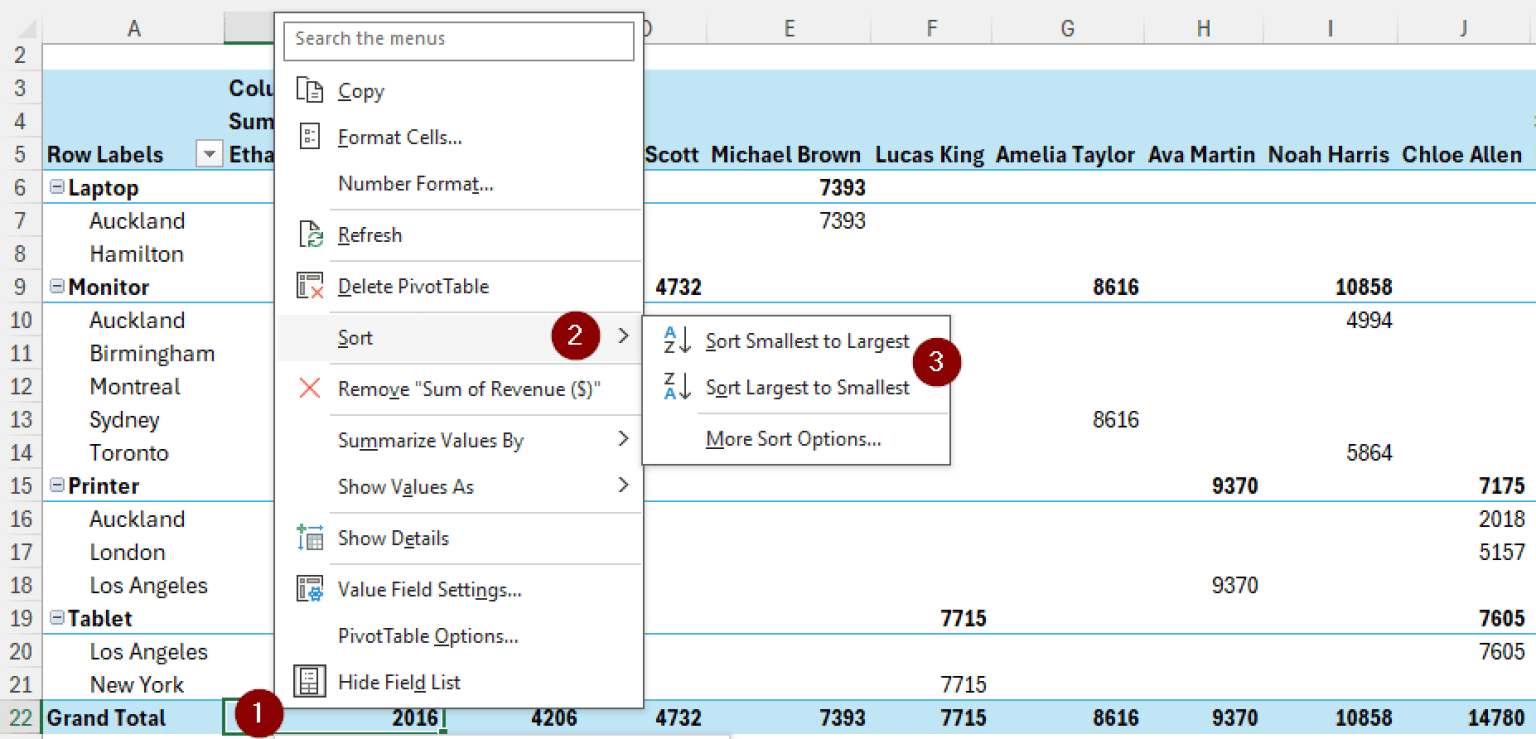Open the Row Labels filter dropdown
The height and width of the screenshot is (739, 1536).
pos(208,154)
